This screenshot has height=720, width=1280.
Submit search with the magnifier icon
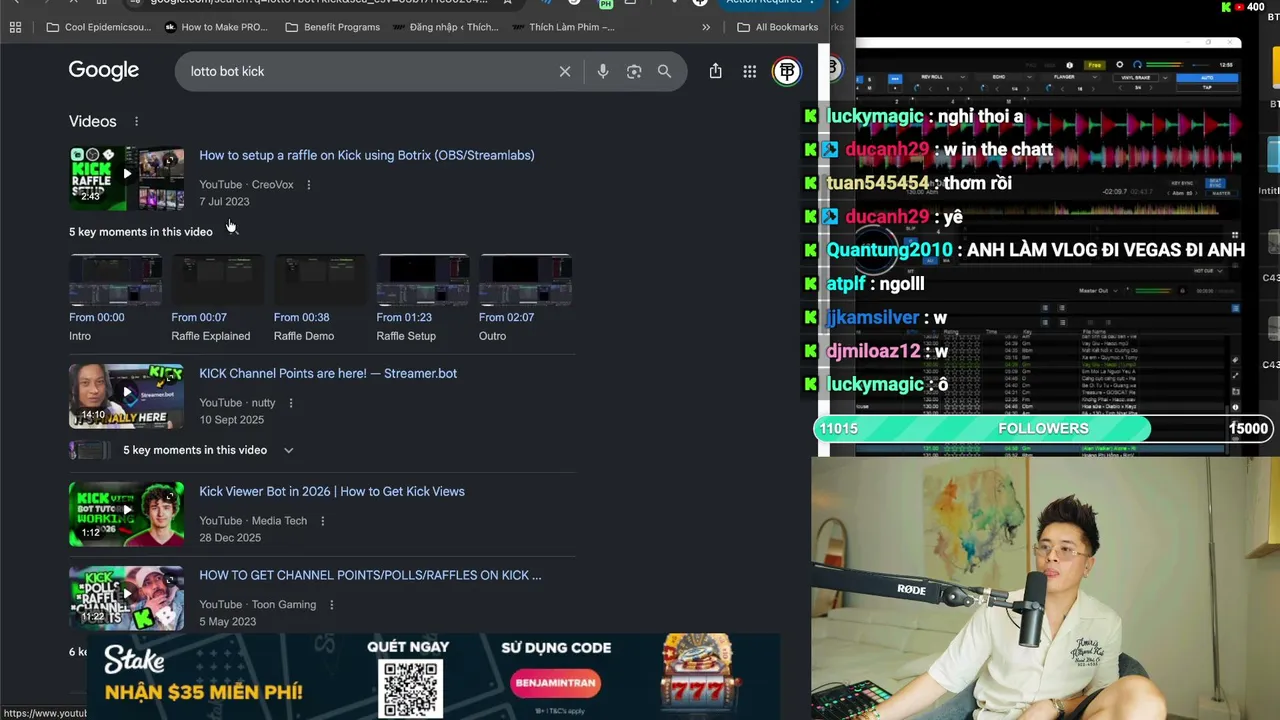(664, 71)
